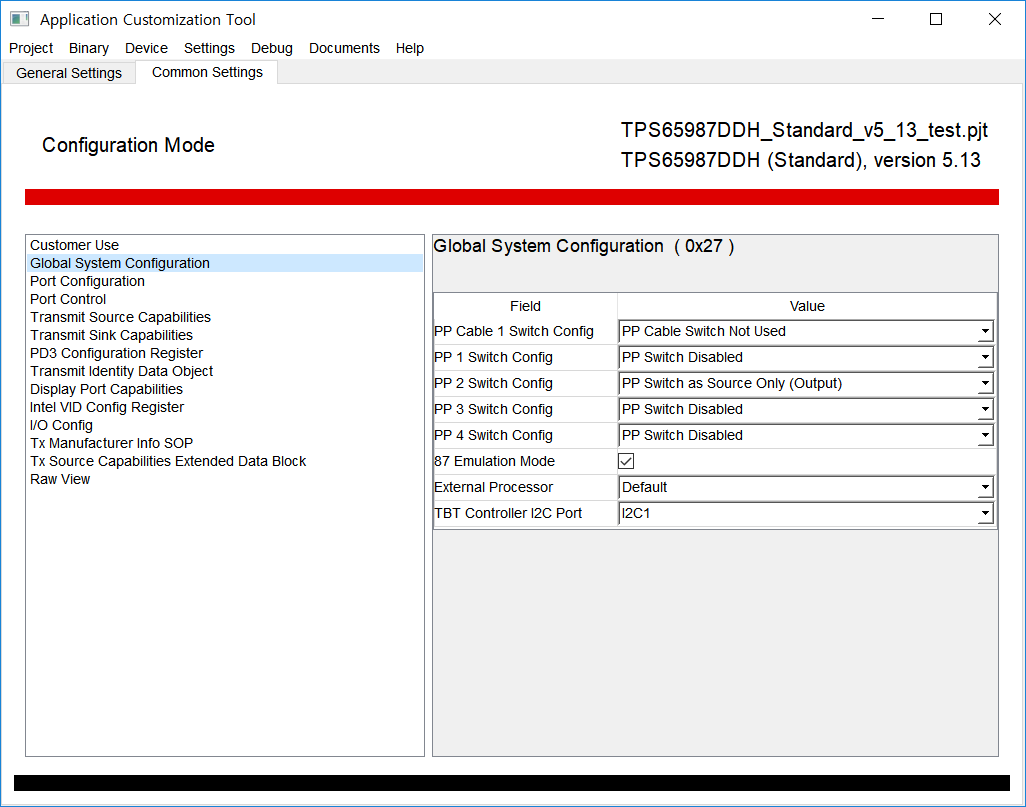Select Transmit Sink Capabilities entry
The image size is (1026, 807).
(x=226, y=335)
